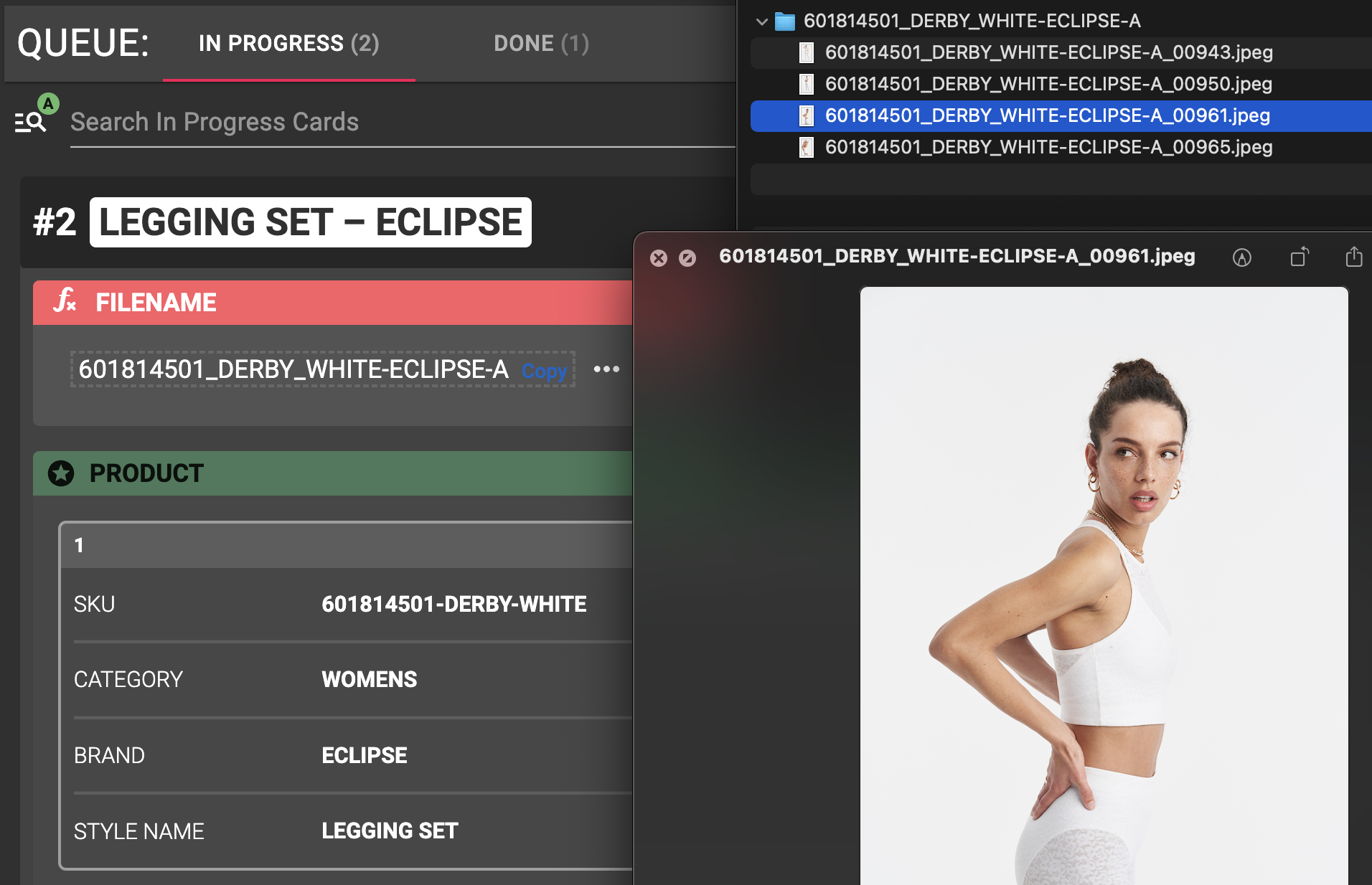
Task: Open the three-dot menu beside filename
Action: [x=606, y=369]
